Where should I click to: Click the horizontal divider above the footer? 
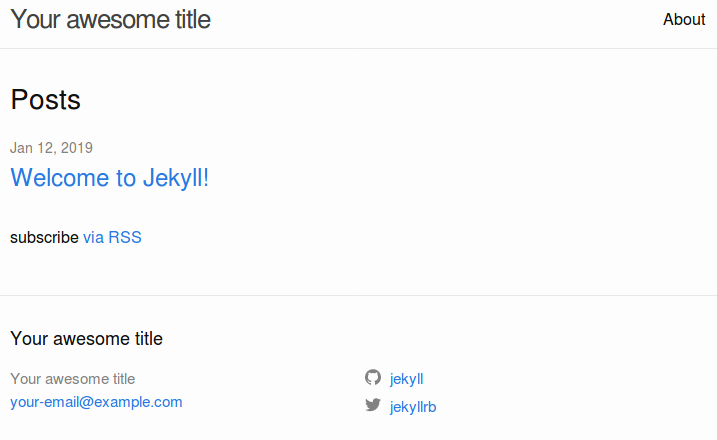pos(358,295)
